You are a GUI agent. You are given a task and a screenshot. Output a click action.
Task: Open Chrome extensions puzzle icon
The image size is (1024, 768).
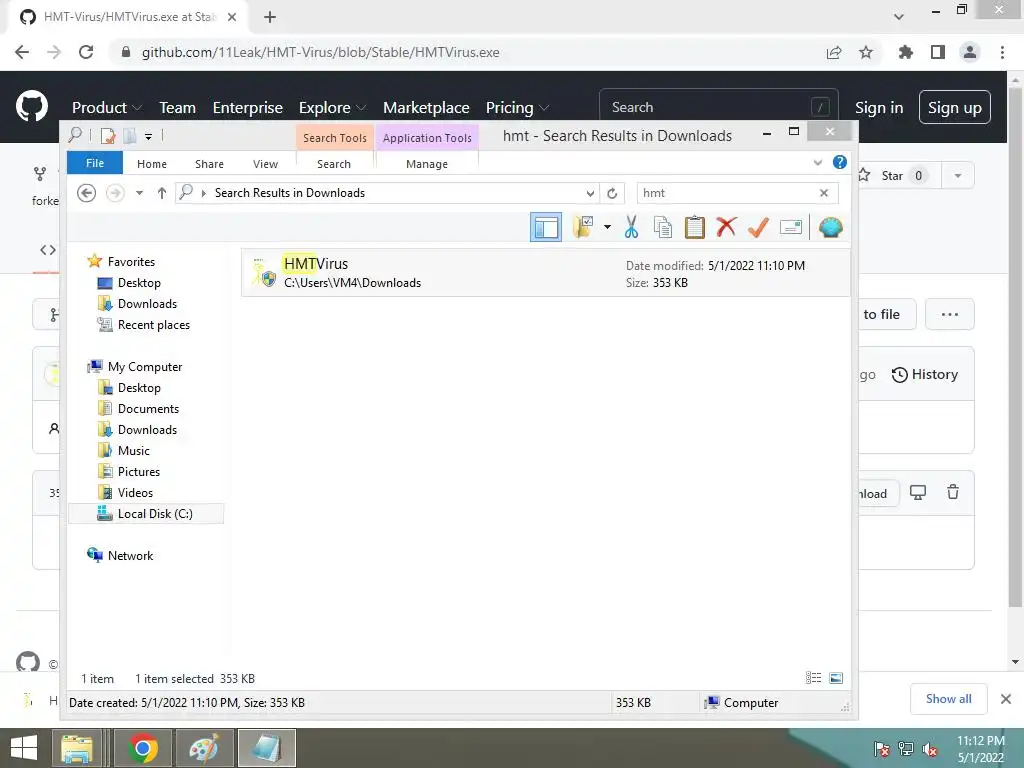pos(905,52)
